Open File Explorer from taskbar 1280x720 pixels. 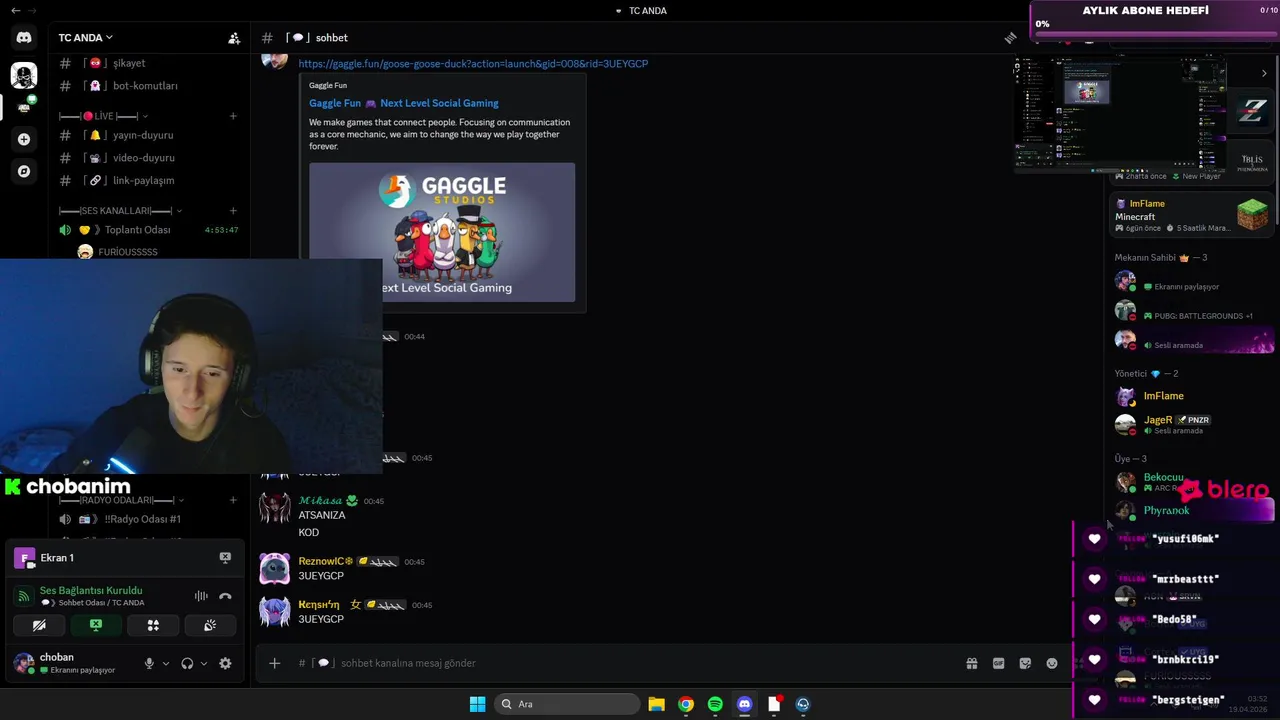656,704
